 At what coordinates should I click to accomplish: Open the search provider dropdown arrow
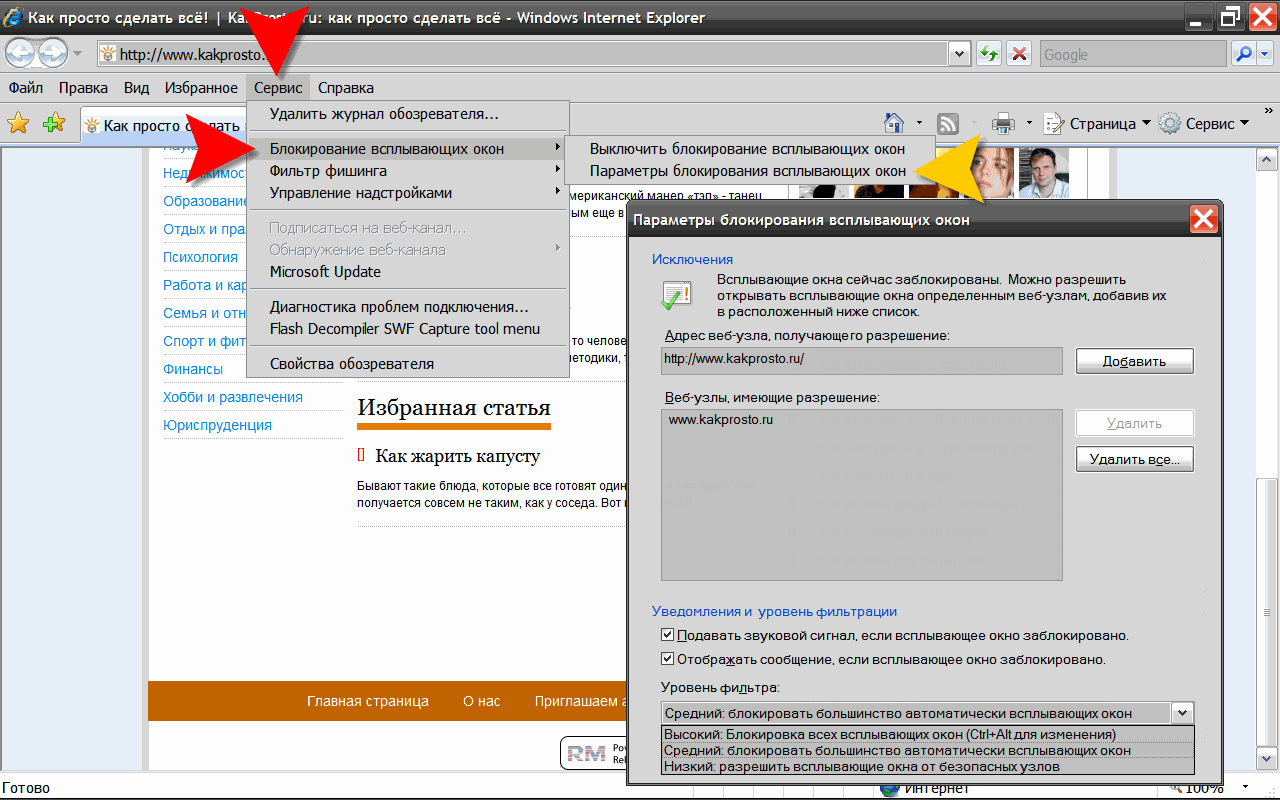1265,54
